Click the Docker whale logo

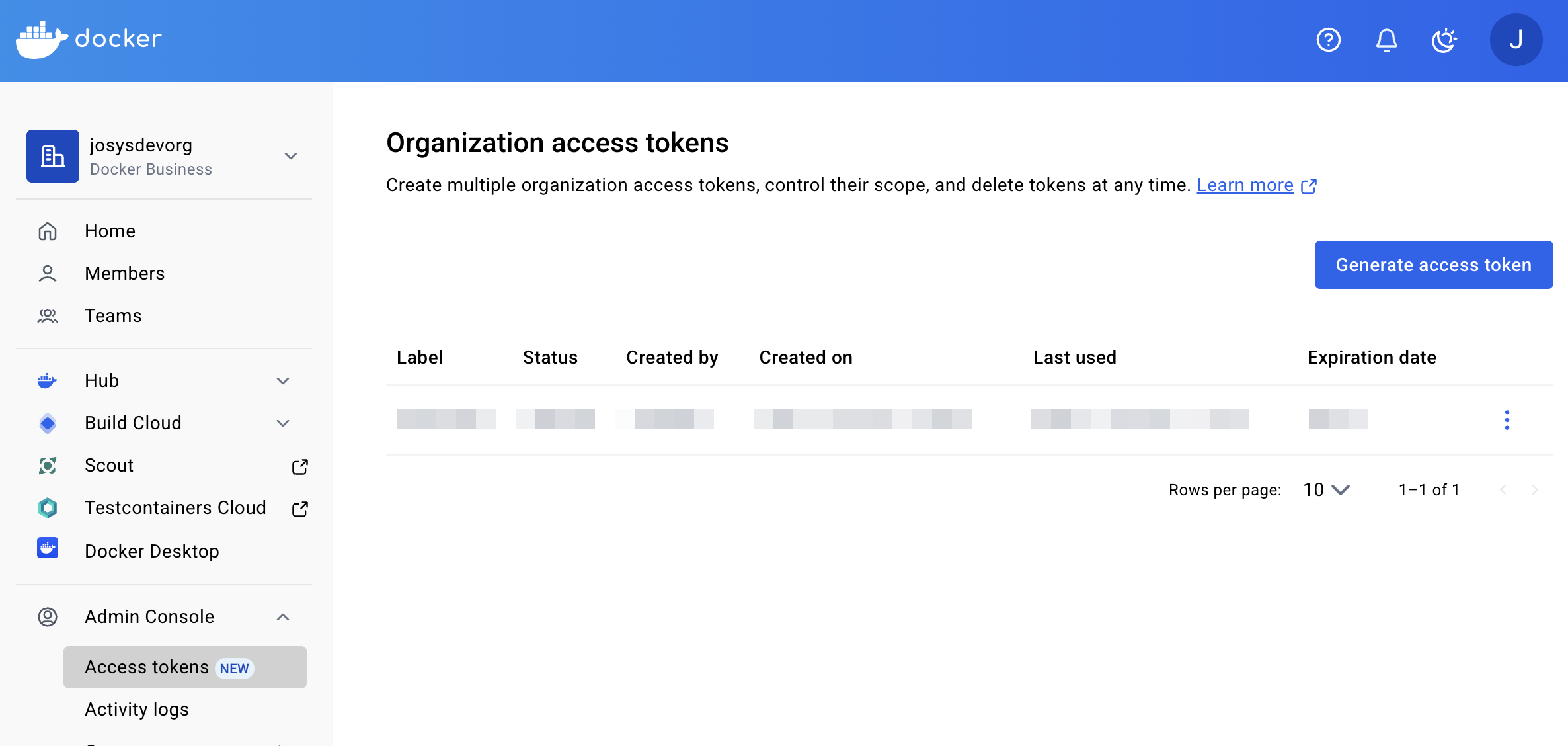pyautogui.click(x=41, y=40)
